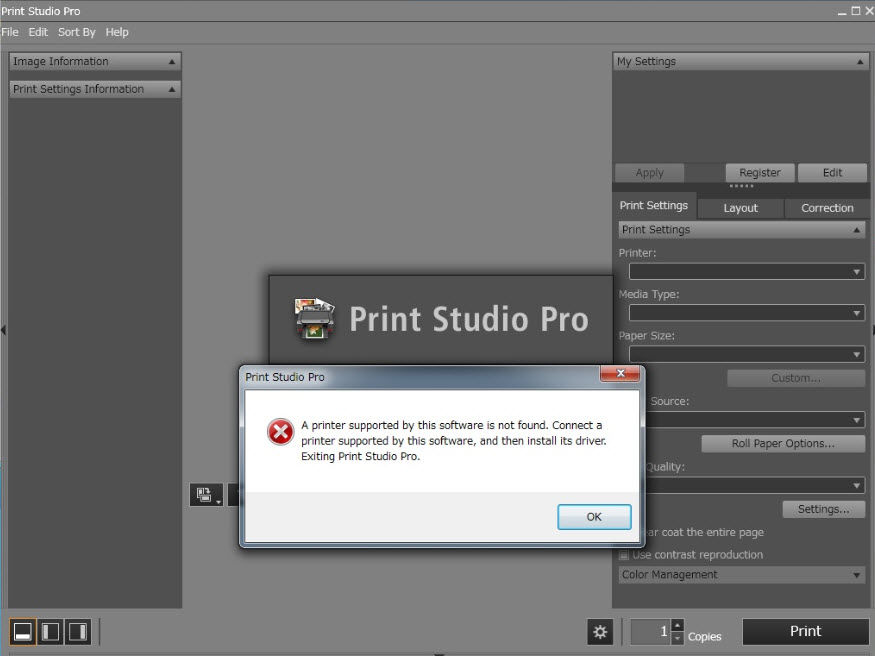The width and height of the screenshot is (875, 656).
Task: Switch to the Correction tab
Action: 827,208
